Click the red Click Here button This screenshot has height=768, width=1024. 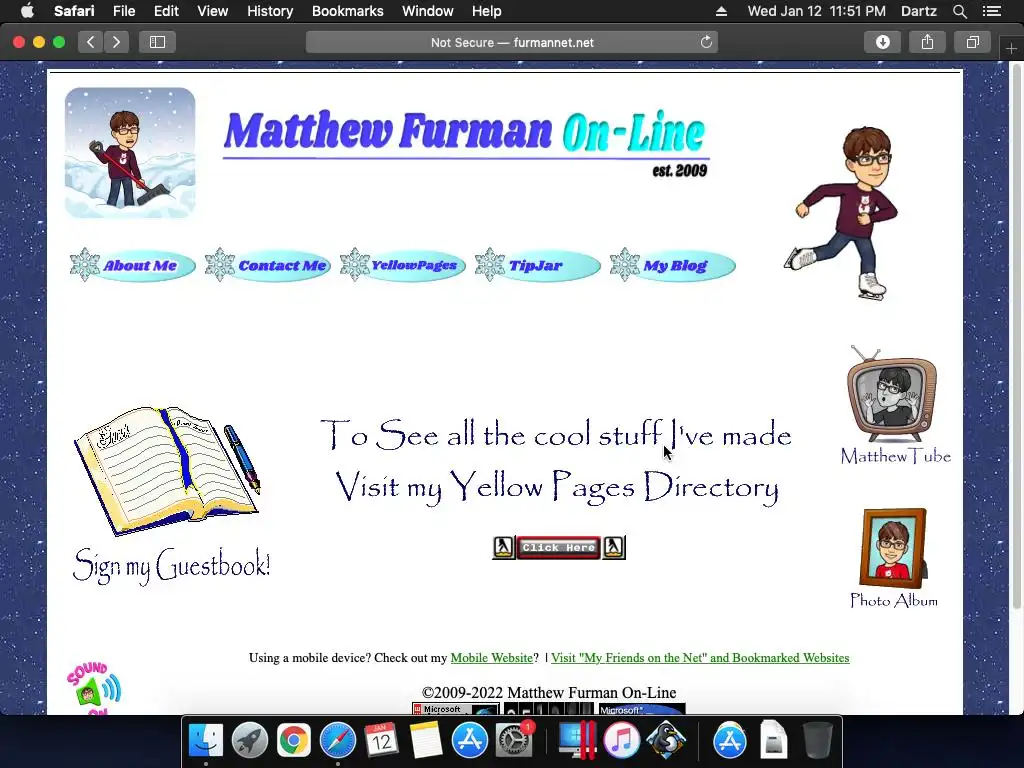(558, 547)
